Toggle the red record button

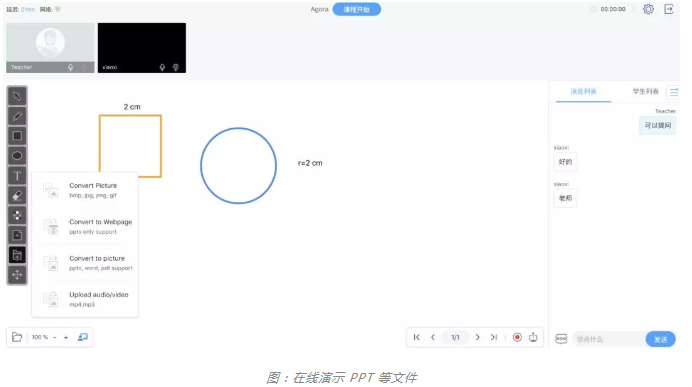[x=517, y=338]
